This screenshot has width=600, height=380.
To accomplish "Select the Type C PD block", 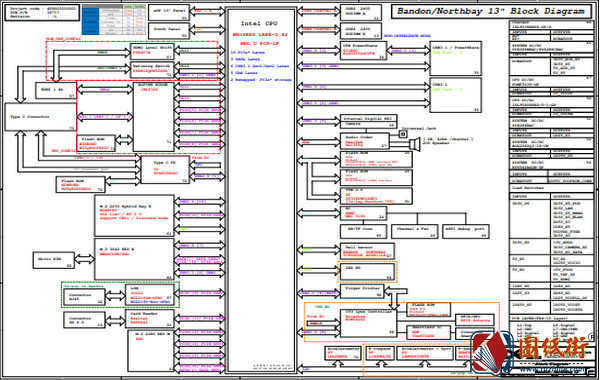I will [x=165, y=170].
